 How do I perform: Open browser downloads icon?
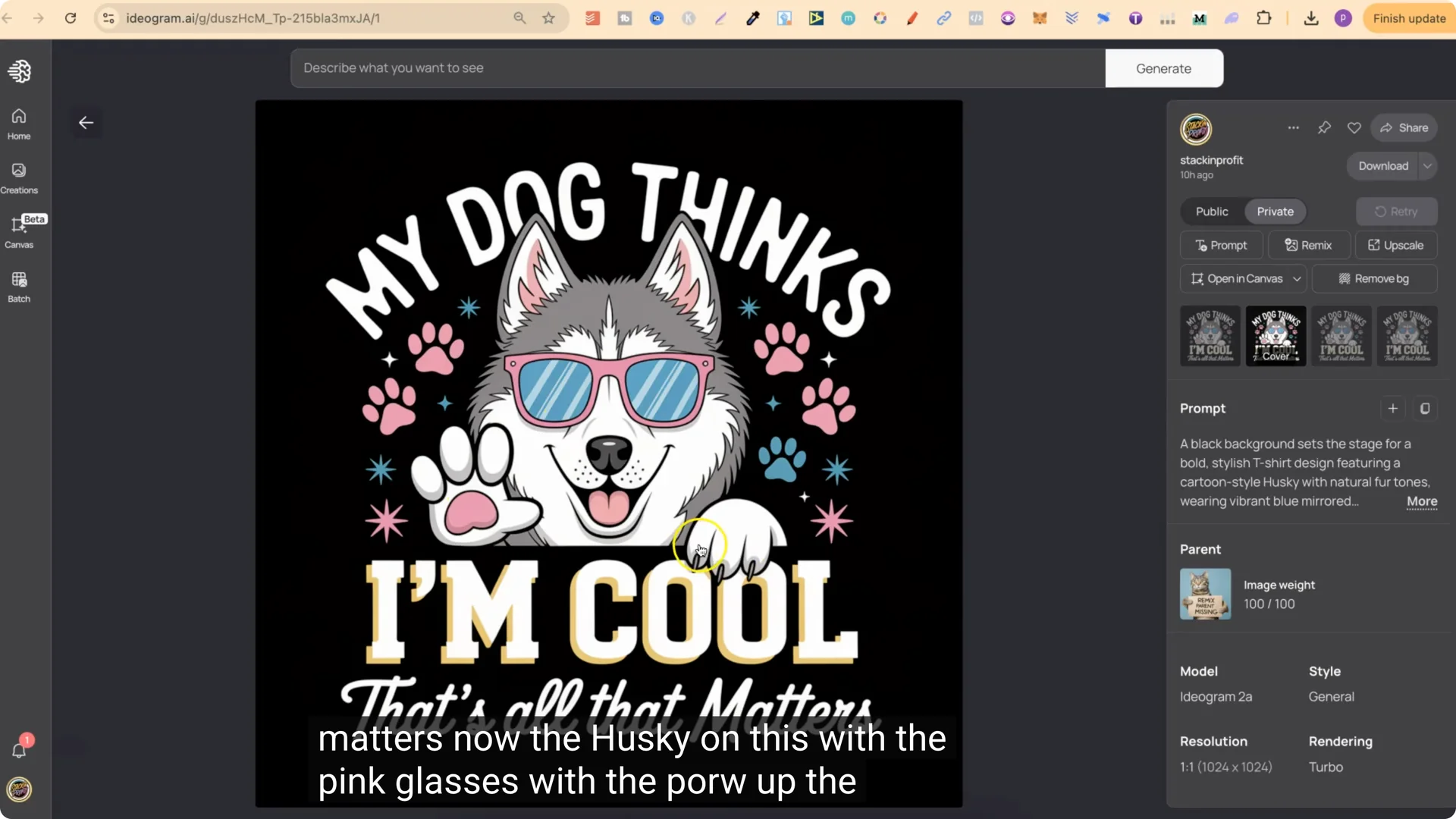click(x=1311, y=18)
